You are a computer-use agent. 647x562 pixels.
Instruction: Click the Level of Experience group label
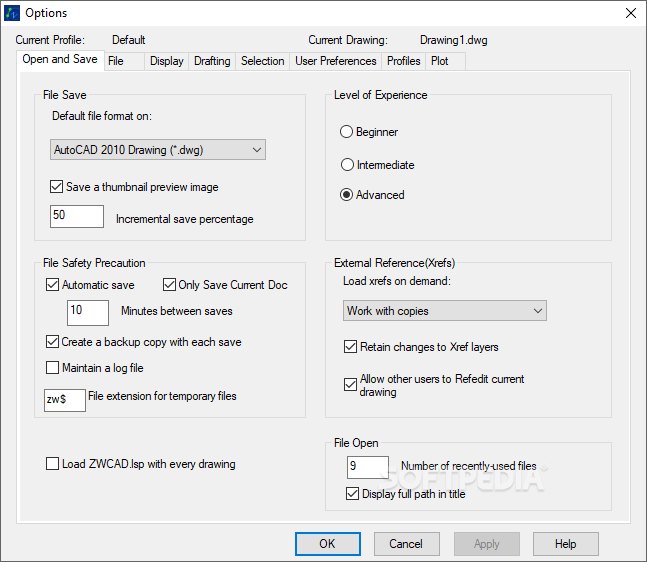point(380,95)
